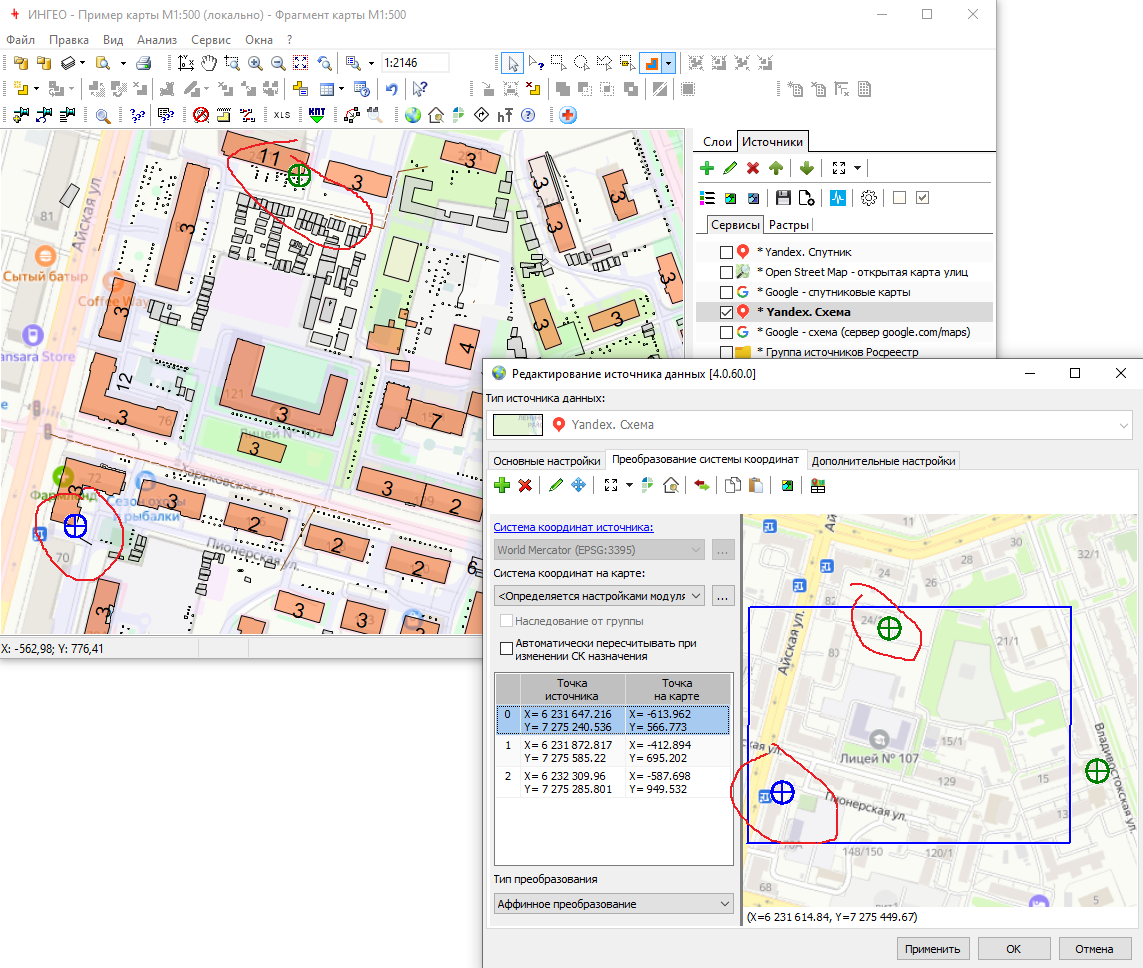Screen dimensions: 1143x968
Task: Open extent dropdown arrow in Источники toolbar
Action: 857,168
